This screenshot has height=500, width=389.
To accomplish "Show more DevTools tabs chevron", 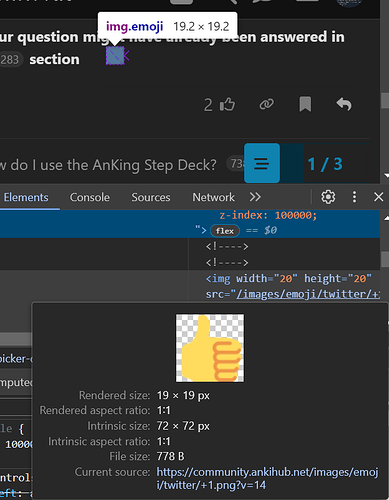I will click(255, 197).
